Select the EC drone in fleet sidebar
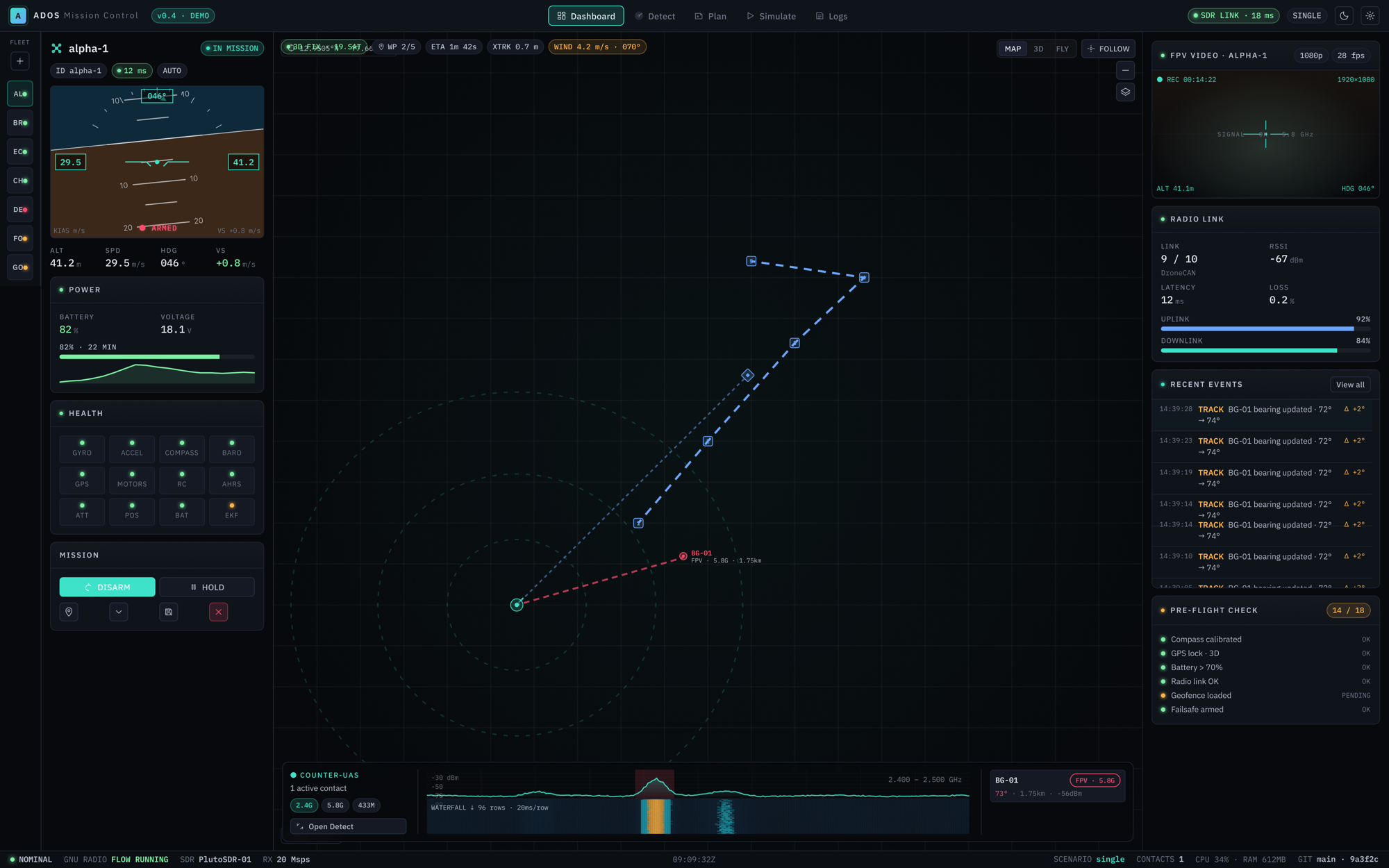 19,151
